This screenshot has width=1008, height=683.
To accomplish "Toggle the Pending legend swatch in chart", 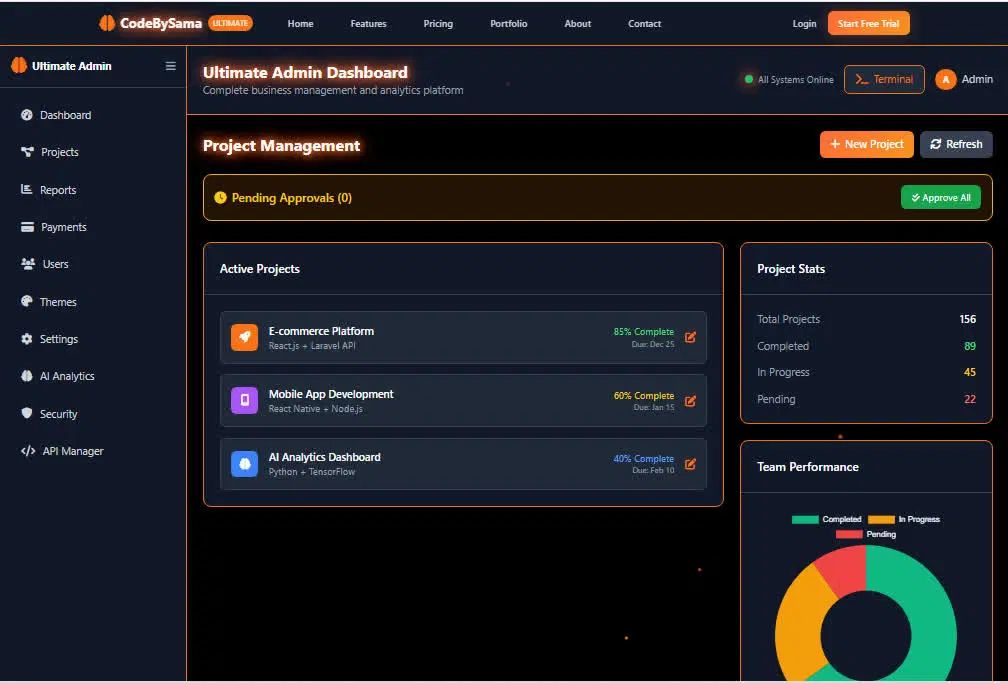I will [x=849, y=534].
